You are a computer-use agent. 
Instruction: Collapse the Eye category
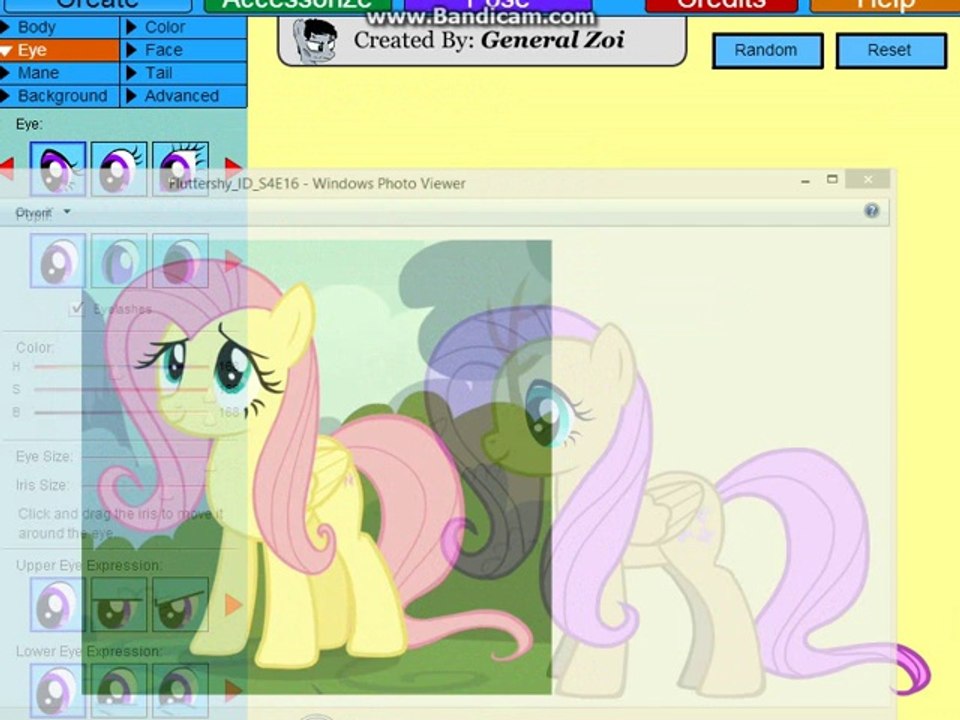click(59, 50)
